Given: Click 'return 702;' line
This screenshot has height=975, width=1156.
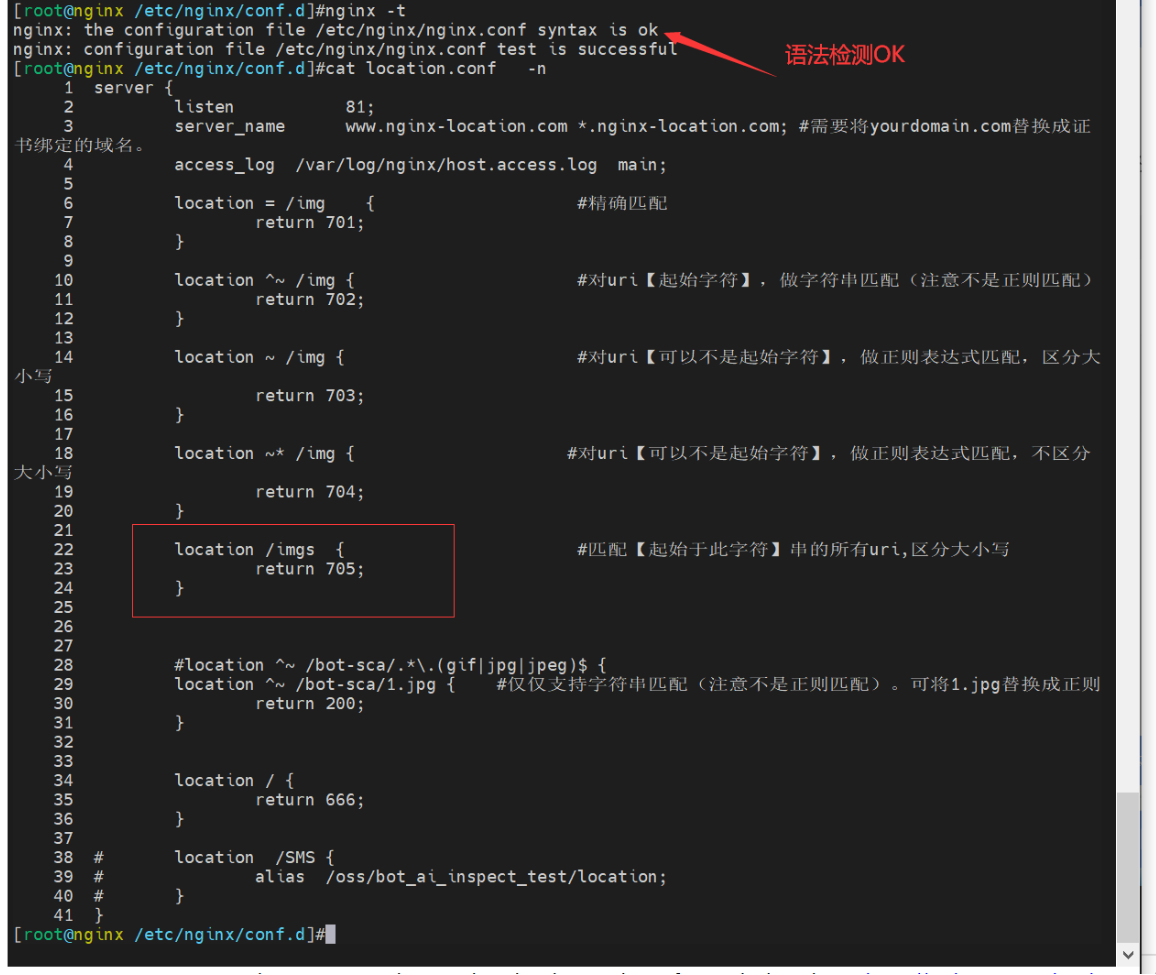Looking at the screenshot, I should [x=310, y=299].
